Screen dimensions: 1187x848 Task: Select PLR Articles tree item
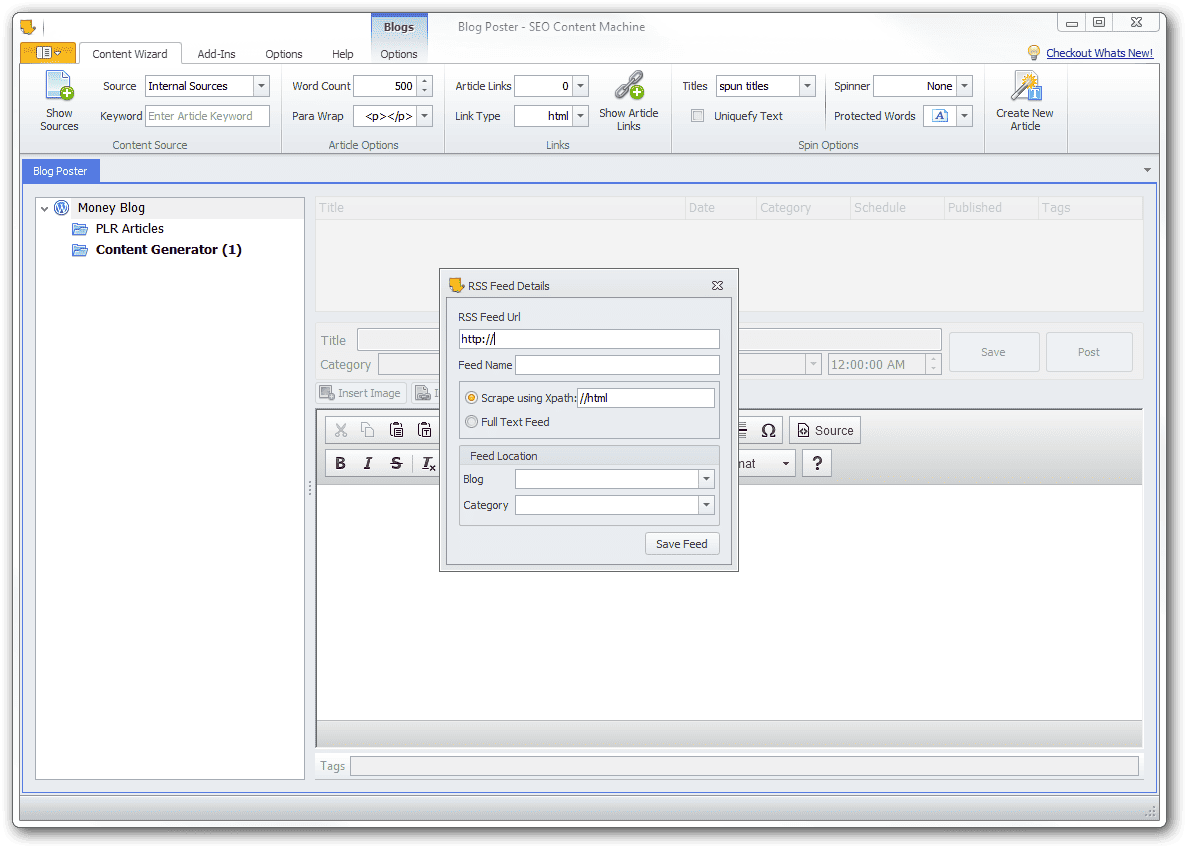point(129,229)
